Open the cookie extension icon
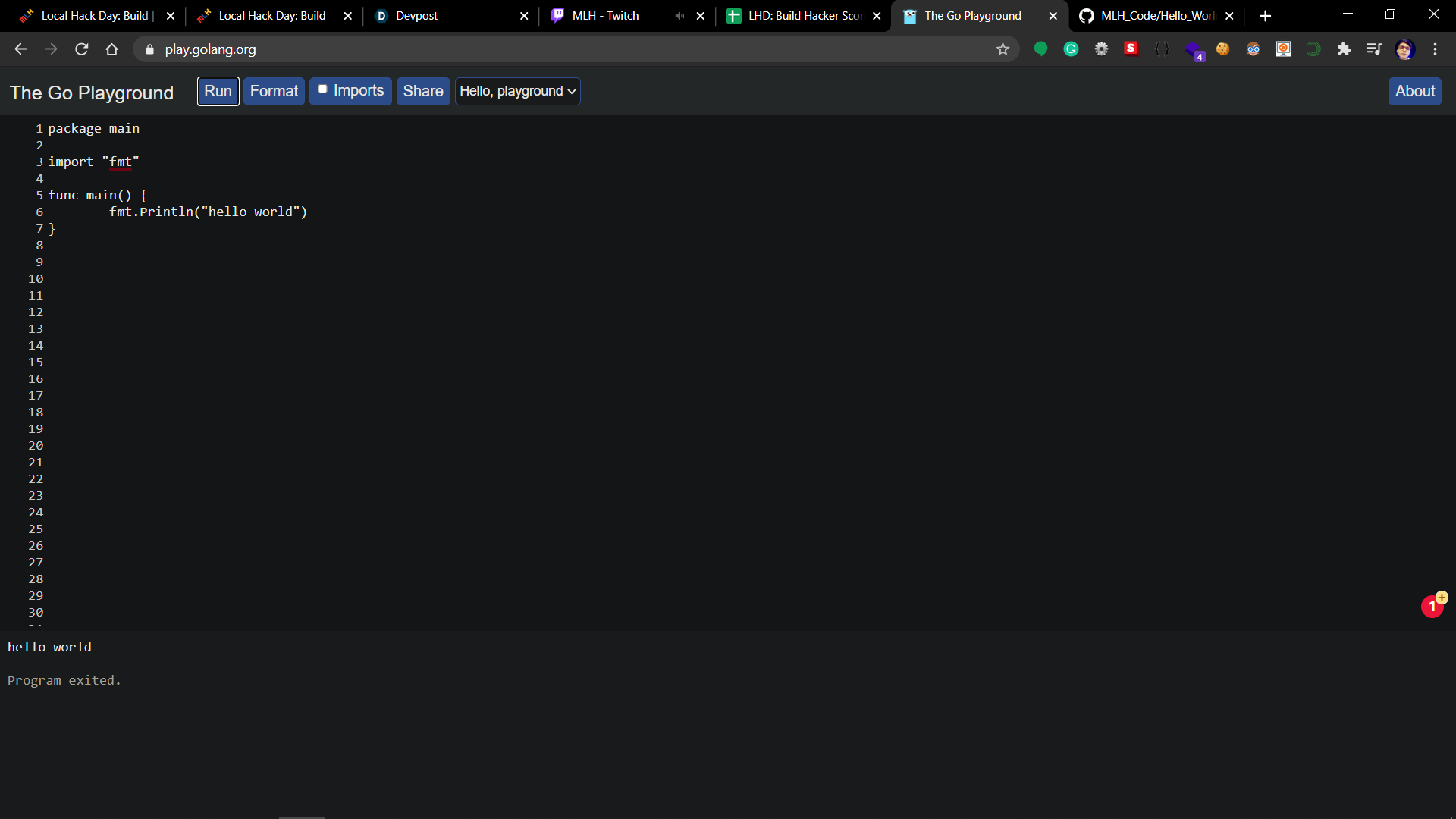This screenshot has height=819, width=1456. coord(1222,49)
